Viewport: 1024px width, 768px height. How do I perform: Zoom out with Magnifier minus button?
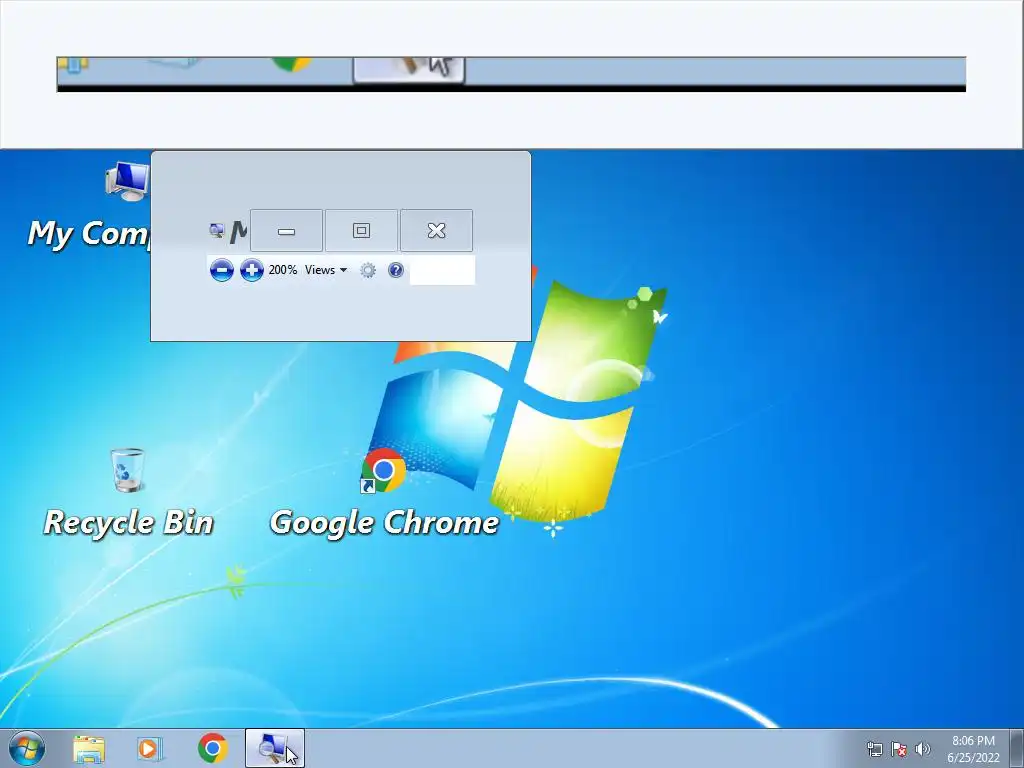221,270
